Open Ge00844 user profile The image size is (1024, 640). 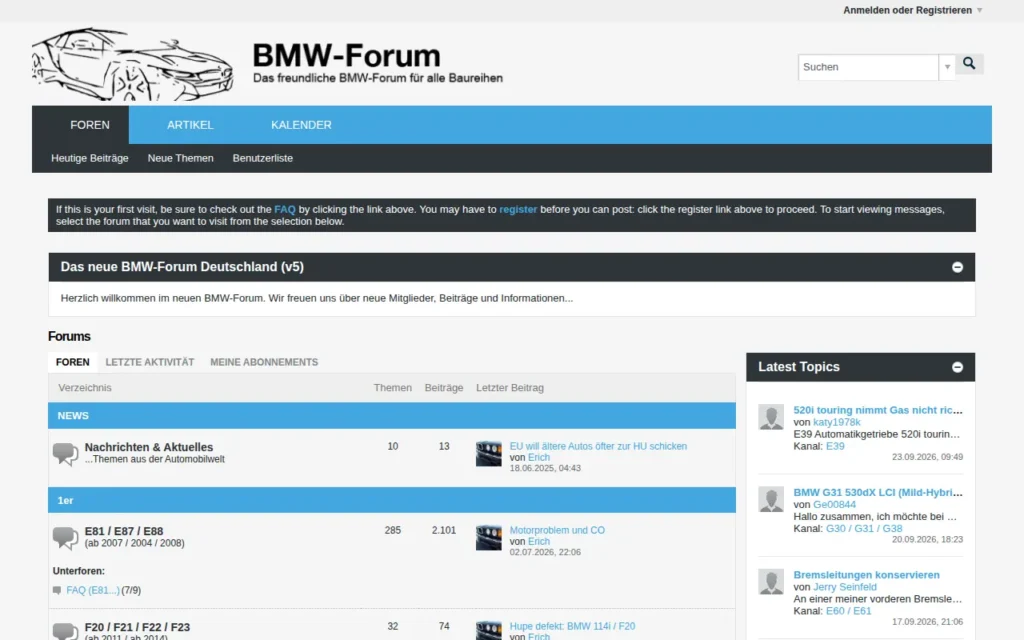(x=835, y=505)
